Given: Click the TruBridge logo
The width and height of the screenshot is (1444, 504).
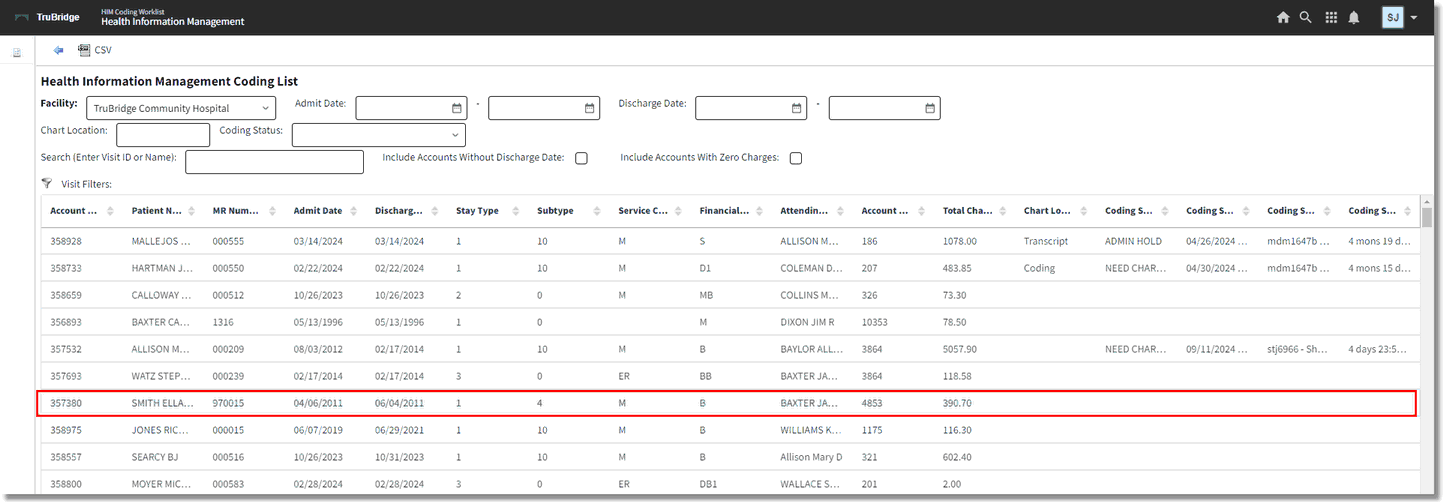Looking at the screenshot, I should (x=47, y=17).
